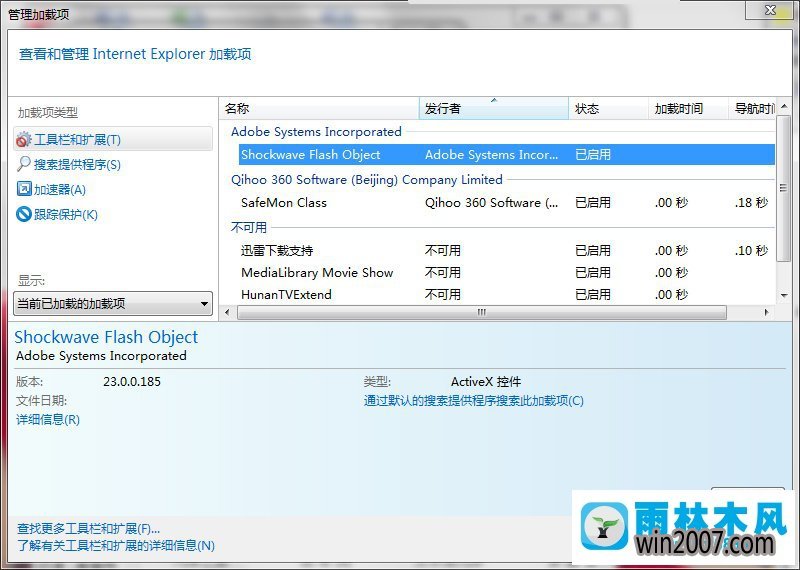Sort list by the cut-off 导航时 column header
The image size is (800, 570).
click(752, 109)
